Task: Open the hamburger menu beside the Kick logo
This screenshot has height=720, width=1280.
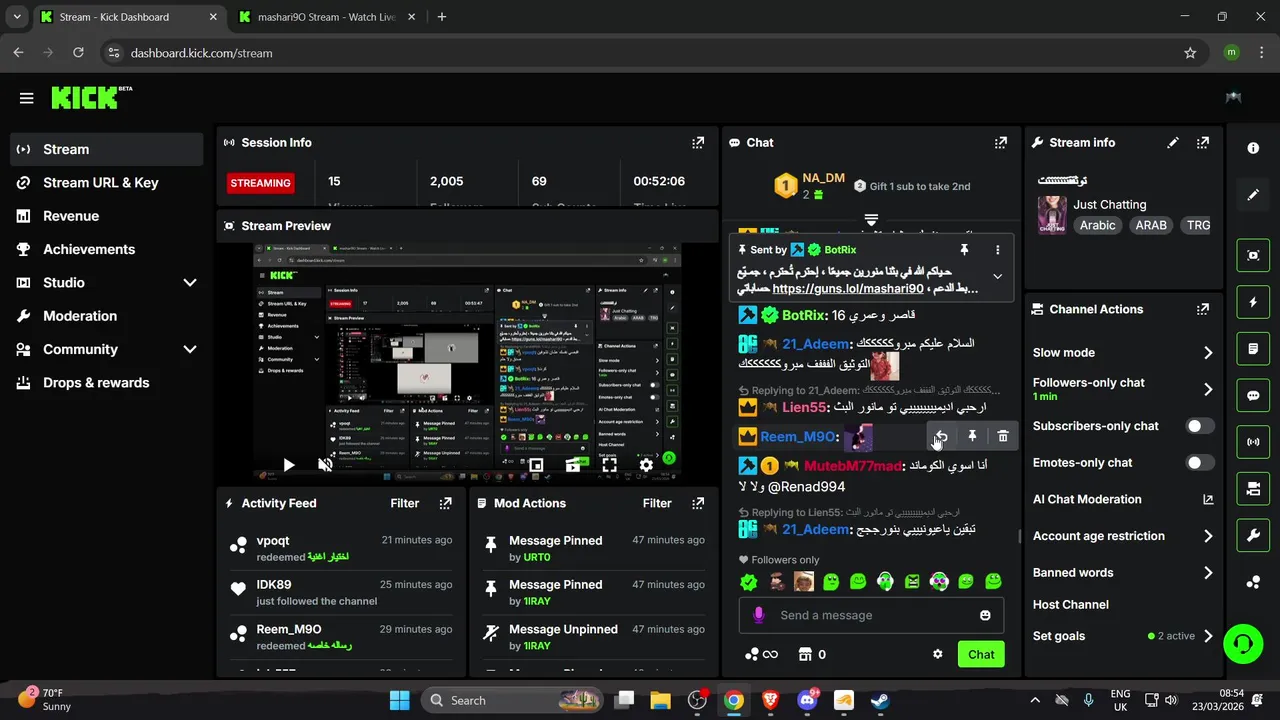Action: (26, 98)
